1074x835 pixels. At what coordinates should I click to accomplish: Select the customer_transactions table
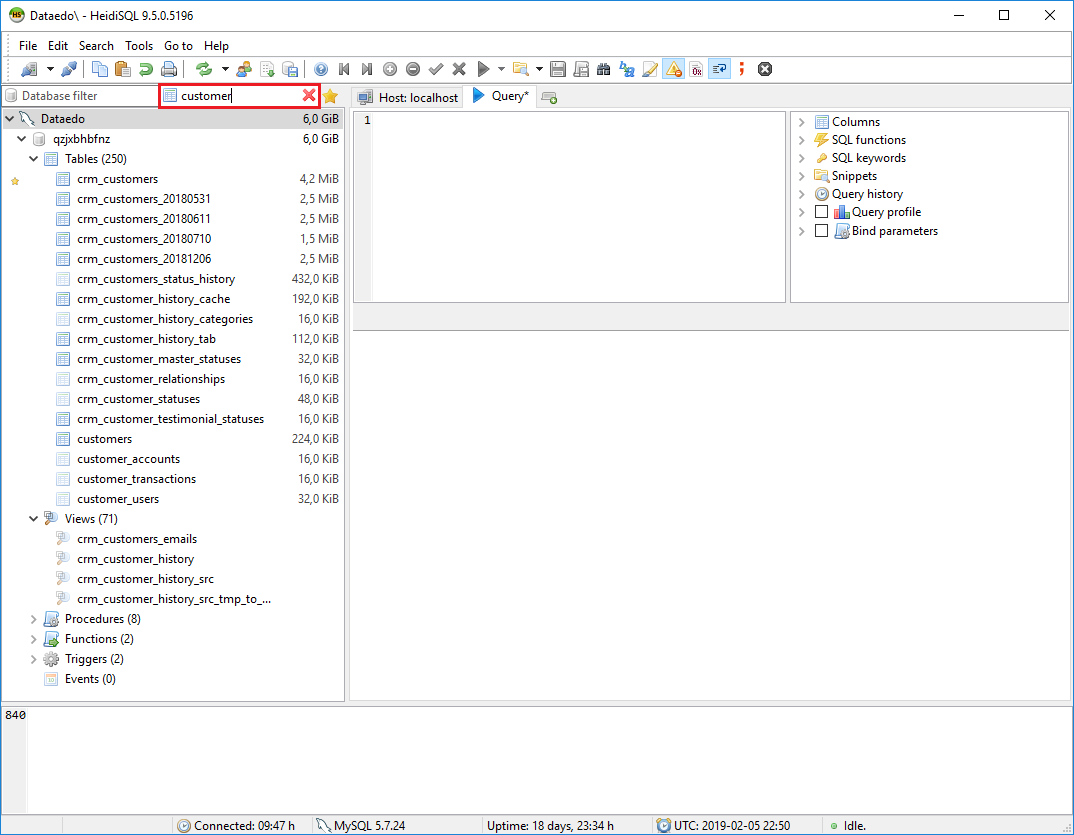136,479
